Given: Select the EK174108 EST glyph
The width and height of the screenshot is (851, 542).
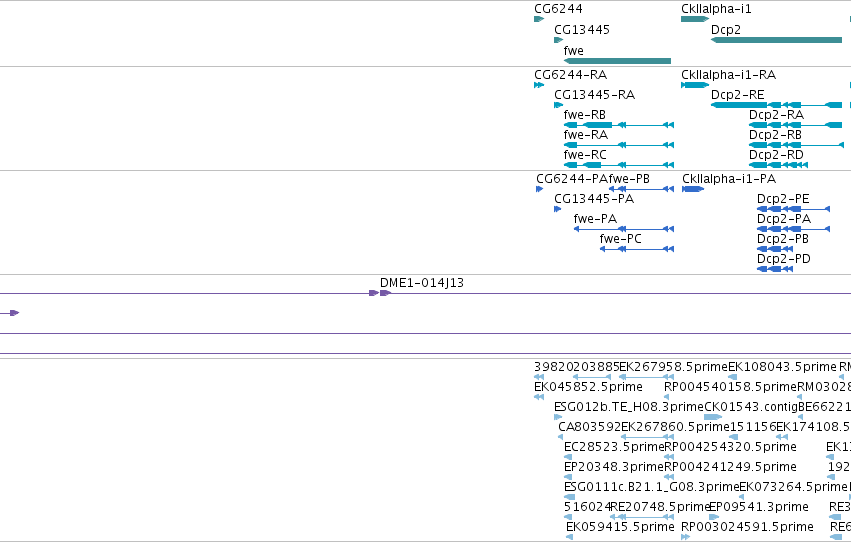Looking at the screenshot, I should pyautogui.click(x=782, y=437).
